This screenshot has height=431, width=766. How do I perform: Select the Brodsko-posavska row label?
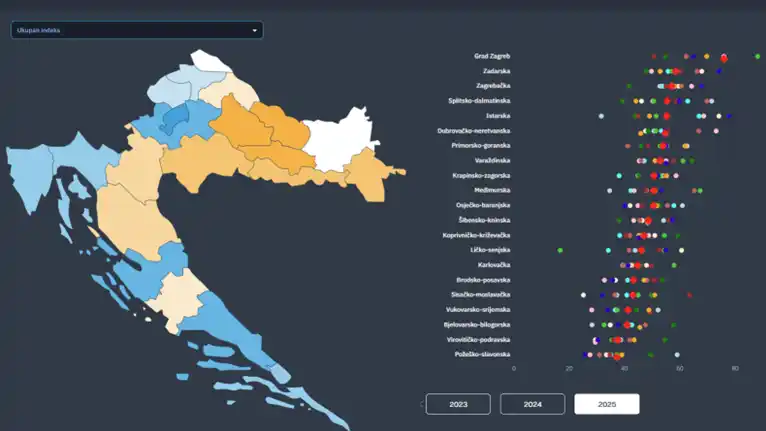click(483, 280)
